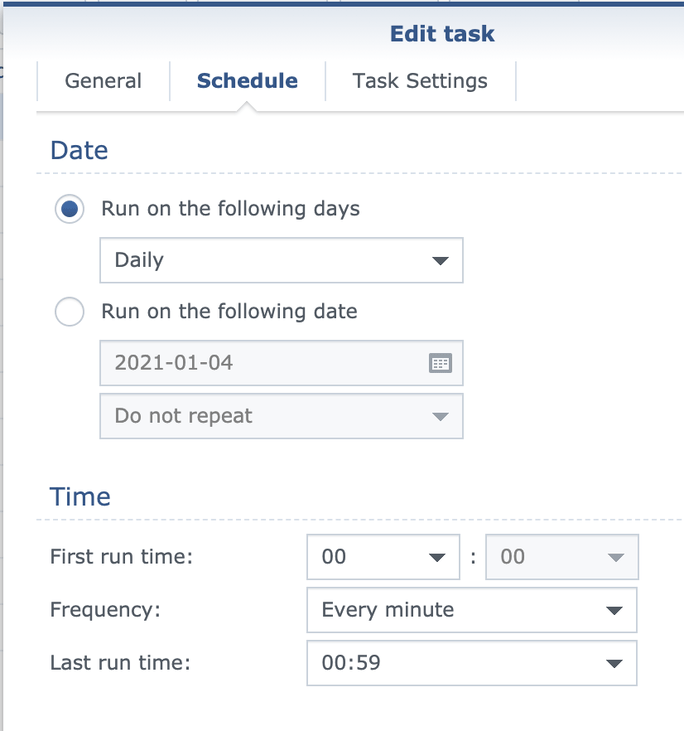684x731 pixels.
Task: Switch to the Task Settings tab
Action: tap(420, 82)
